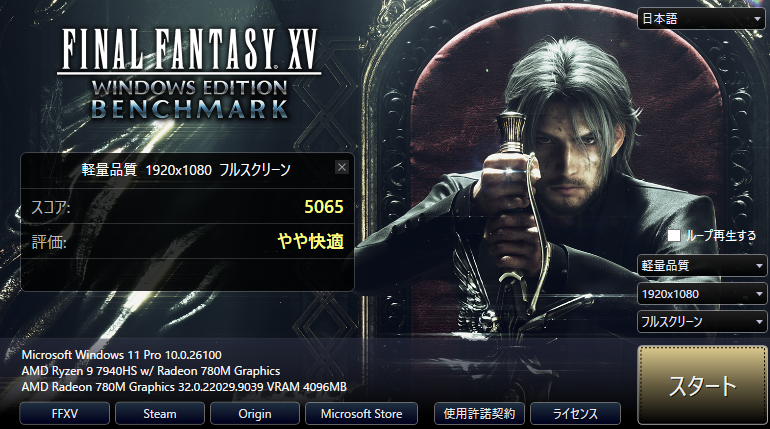
Task: Expand the フルスクリーン display mode dropdown
Action: (702, 322)
